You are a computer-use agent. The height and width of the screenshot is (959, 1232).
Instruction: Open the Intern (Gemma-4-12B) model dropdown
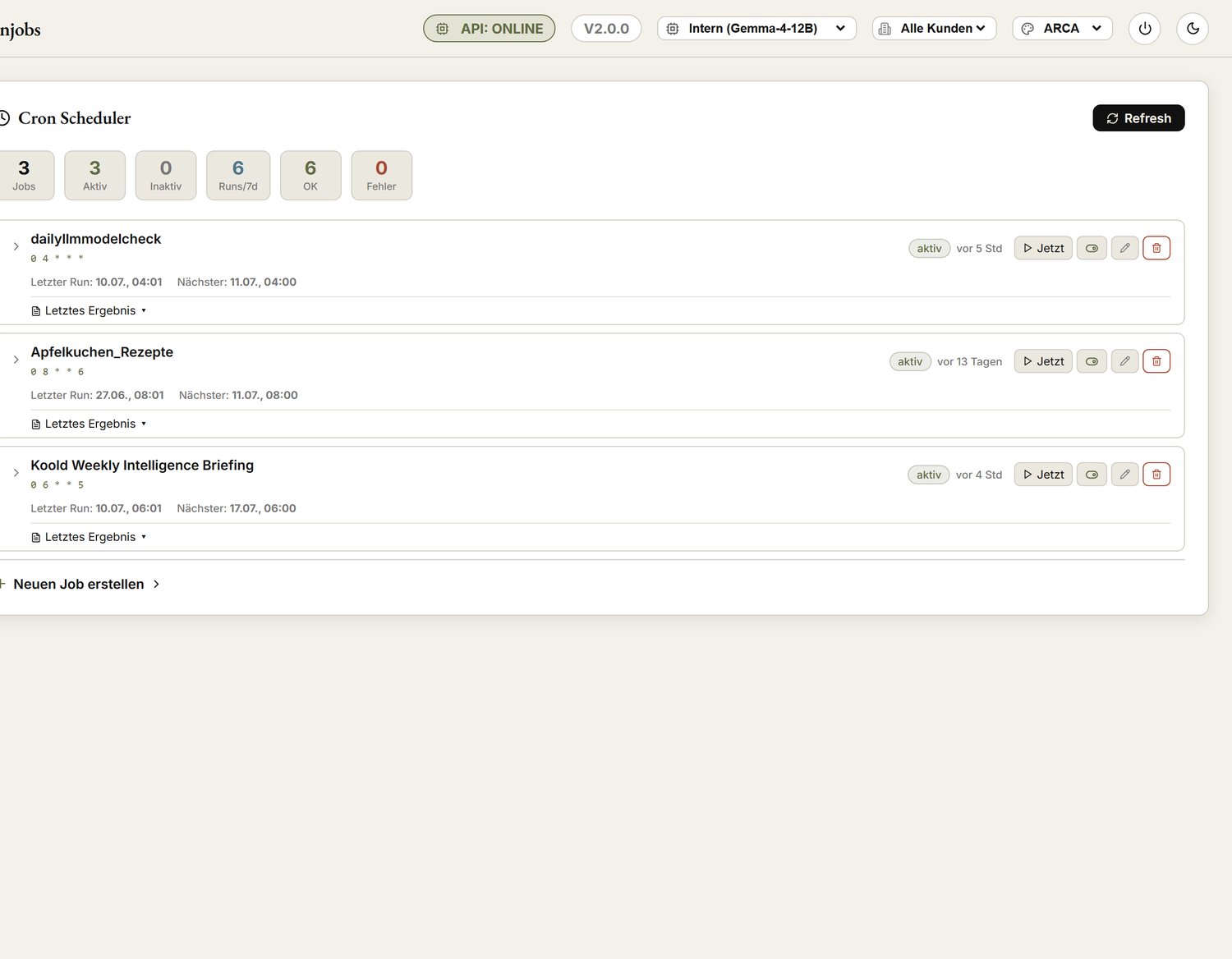click(756, 29)
